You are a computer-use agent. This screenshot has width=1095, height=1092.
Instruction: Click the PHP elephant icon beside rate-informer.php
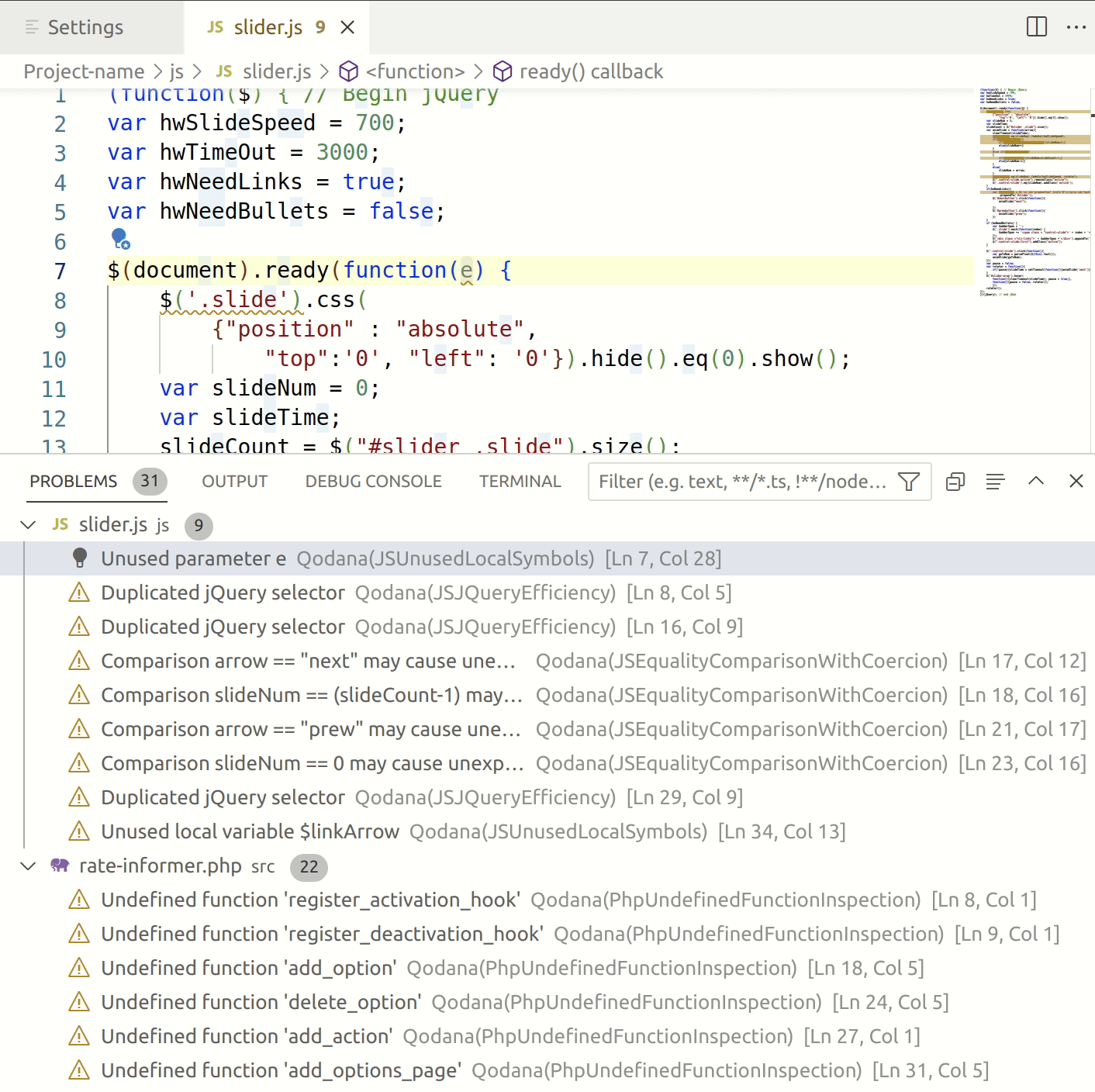[x=59, y=866]
